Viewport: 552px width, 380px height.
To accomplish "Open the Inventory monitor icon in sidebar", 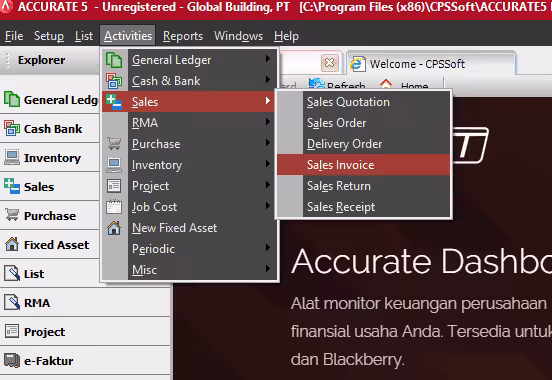I will 12,157.
